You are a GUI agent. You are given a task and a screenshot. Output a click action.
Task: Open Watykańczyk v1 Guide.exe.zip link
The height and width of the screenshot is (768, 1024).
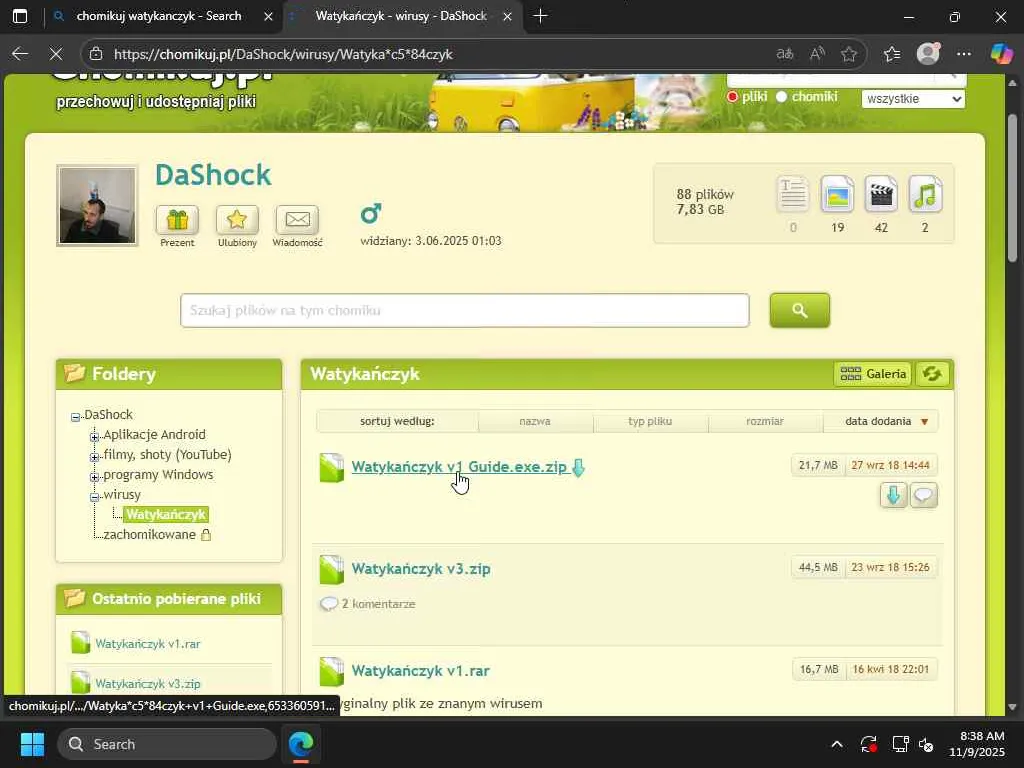(x=459, y=467)
